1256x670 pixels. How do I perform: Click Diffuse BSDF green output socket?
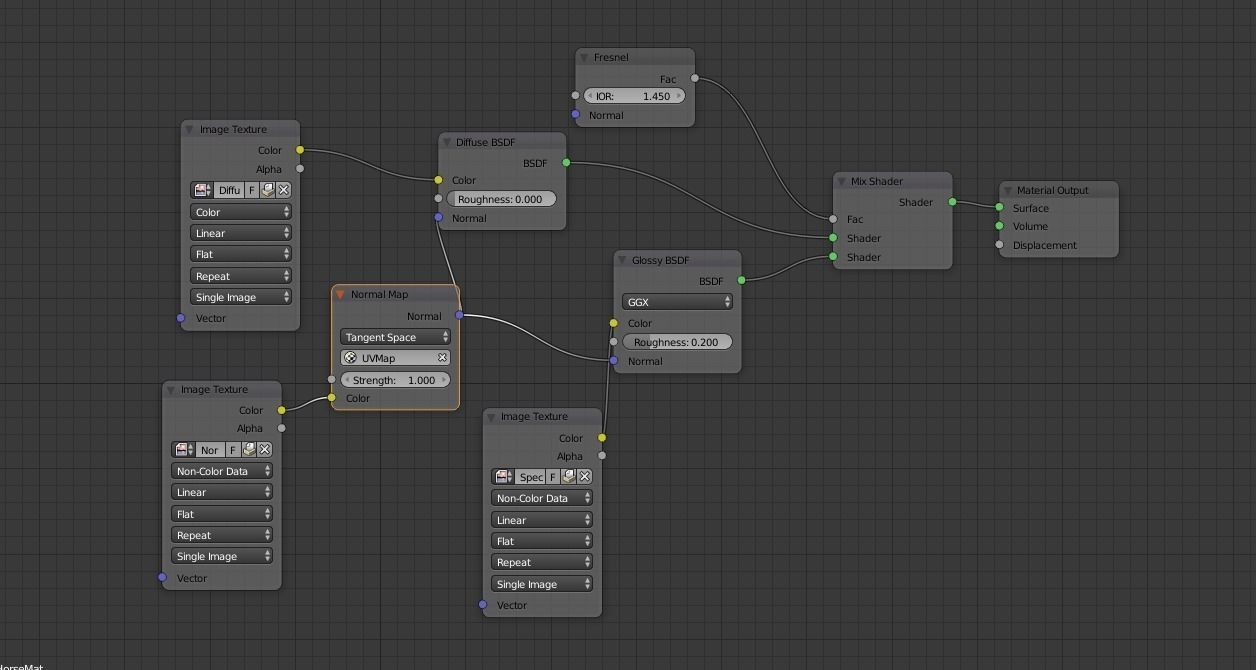coord(566,162)
